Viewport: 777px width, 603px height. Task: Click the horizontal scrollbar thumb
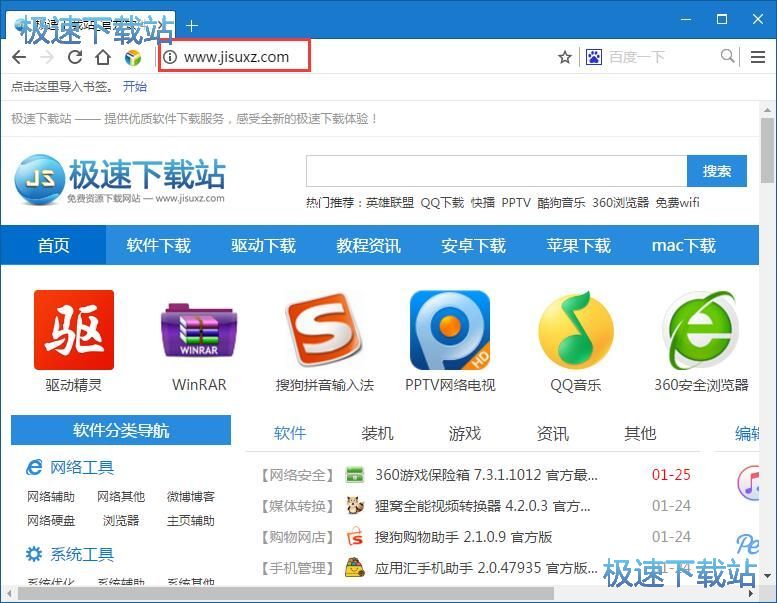[x=286, y=593]
